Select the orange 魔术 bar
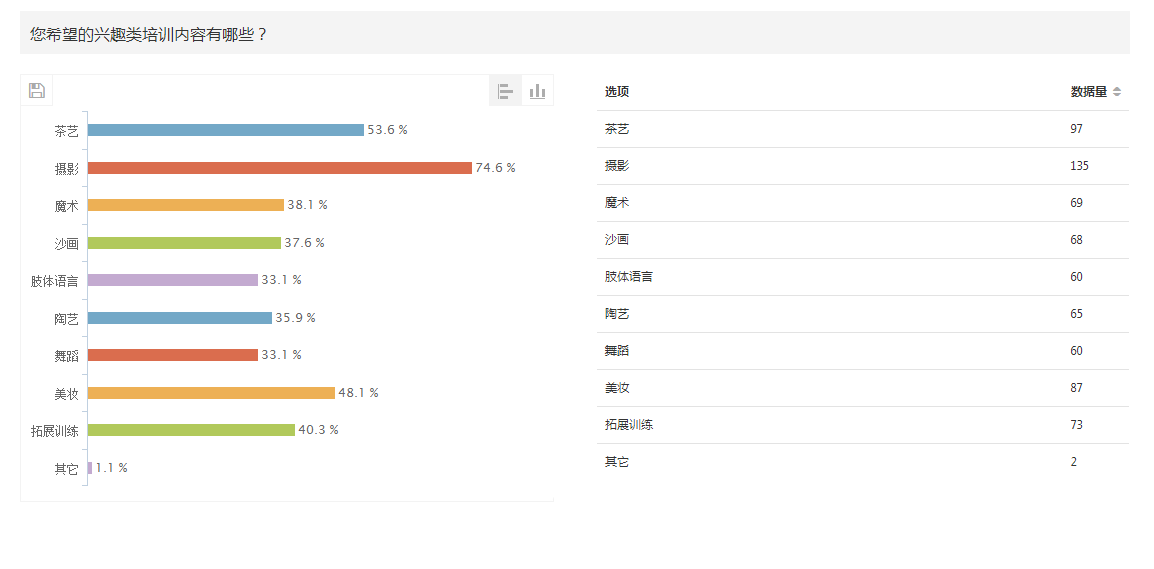The width and height of the screenshot is (1154, 569). (186, 205)
